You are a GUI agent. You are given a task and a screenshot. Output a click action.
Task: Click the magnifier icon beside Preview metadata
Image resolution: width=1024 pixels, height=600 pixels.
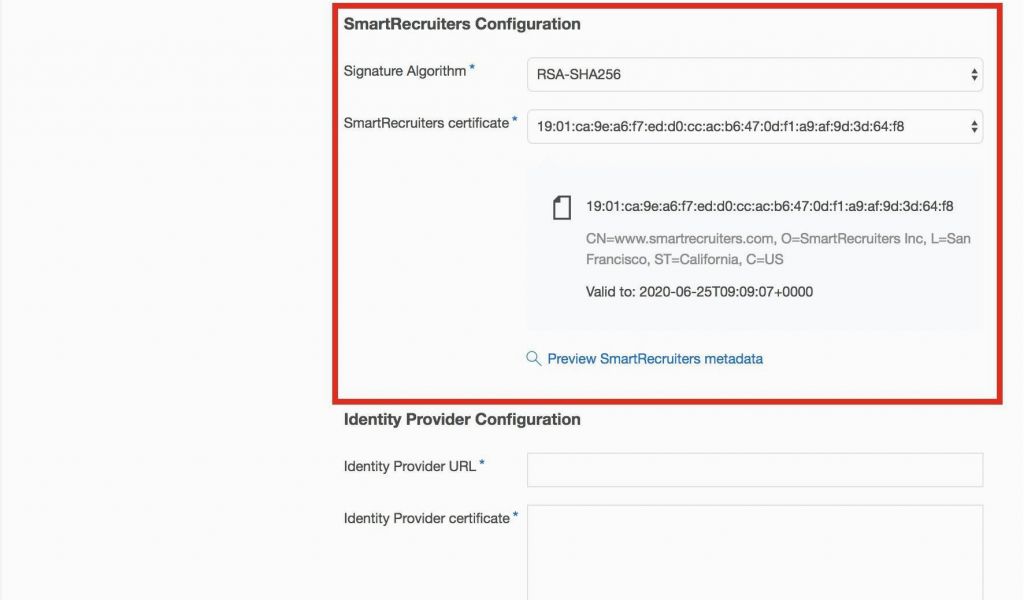tap(534, 358)
